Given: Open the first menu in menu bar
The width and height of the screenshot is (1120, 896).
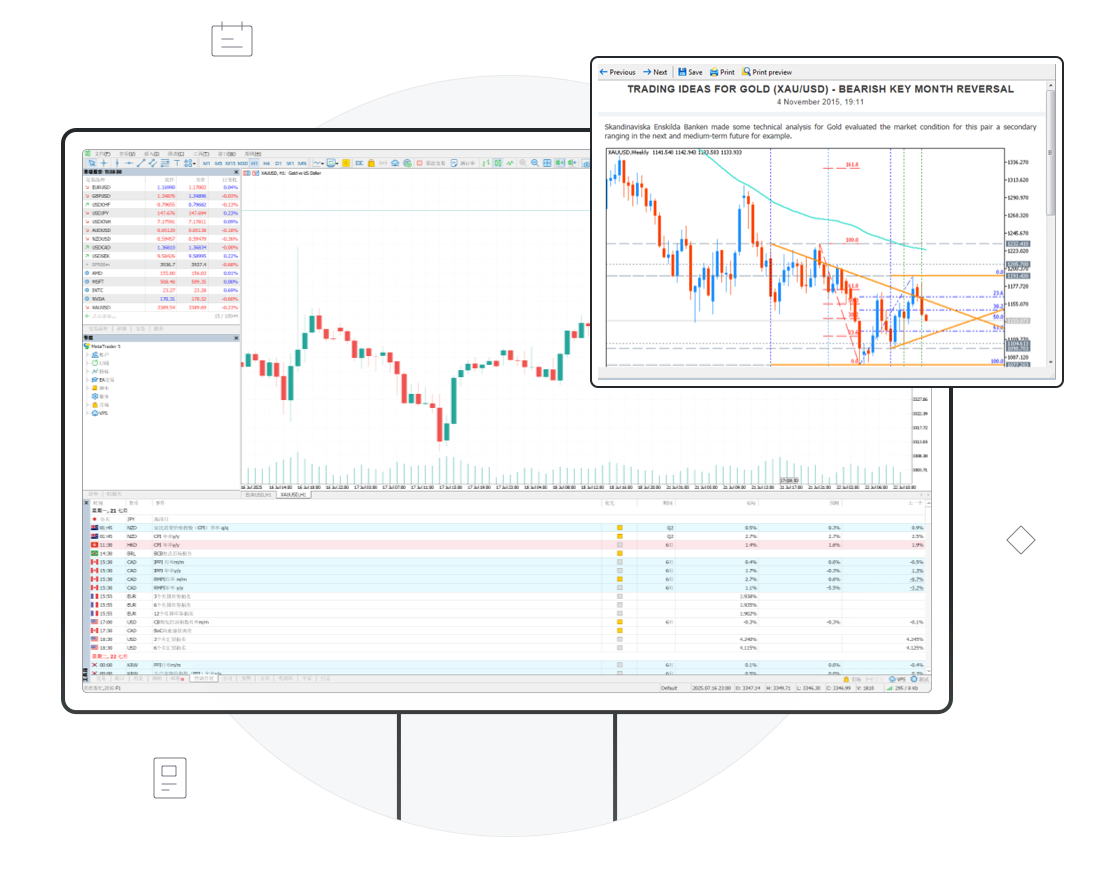Looking at the screenshot, I should point(103,154).
